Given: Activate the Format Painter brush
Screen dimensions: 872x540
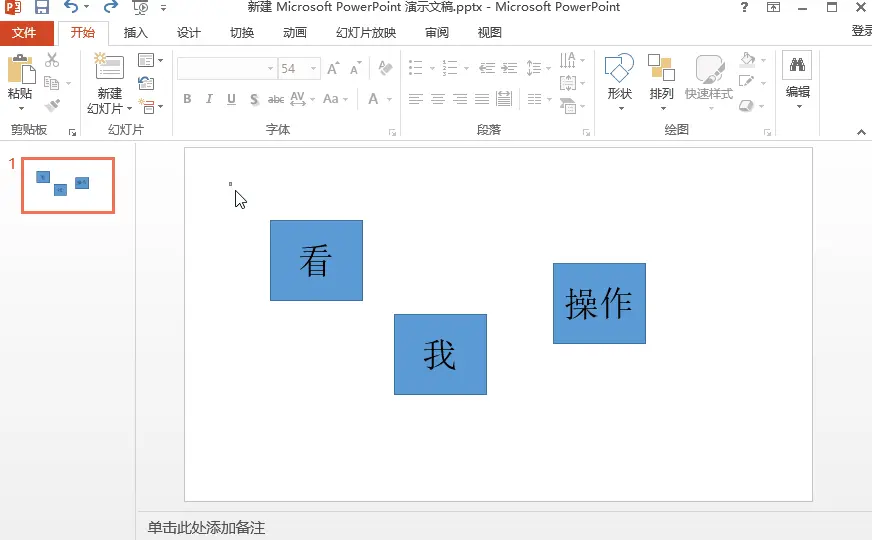Looking at the screenshot, I should coord(52,105).
